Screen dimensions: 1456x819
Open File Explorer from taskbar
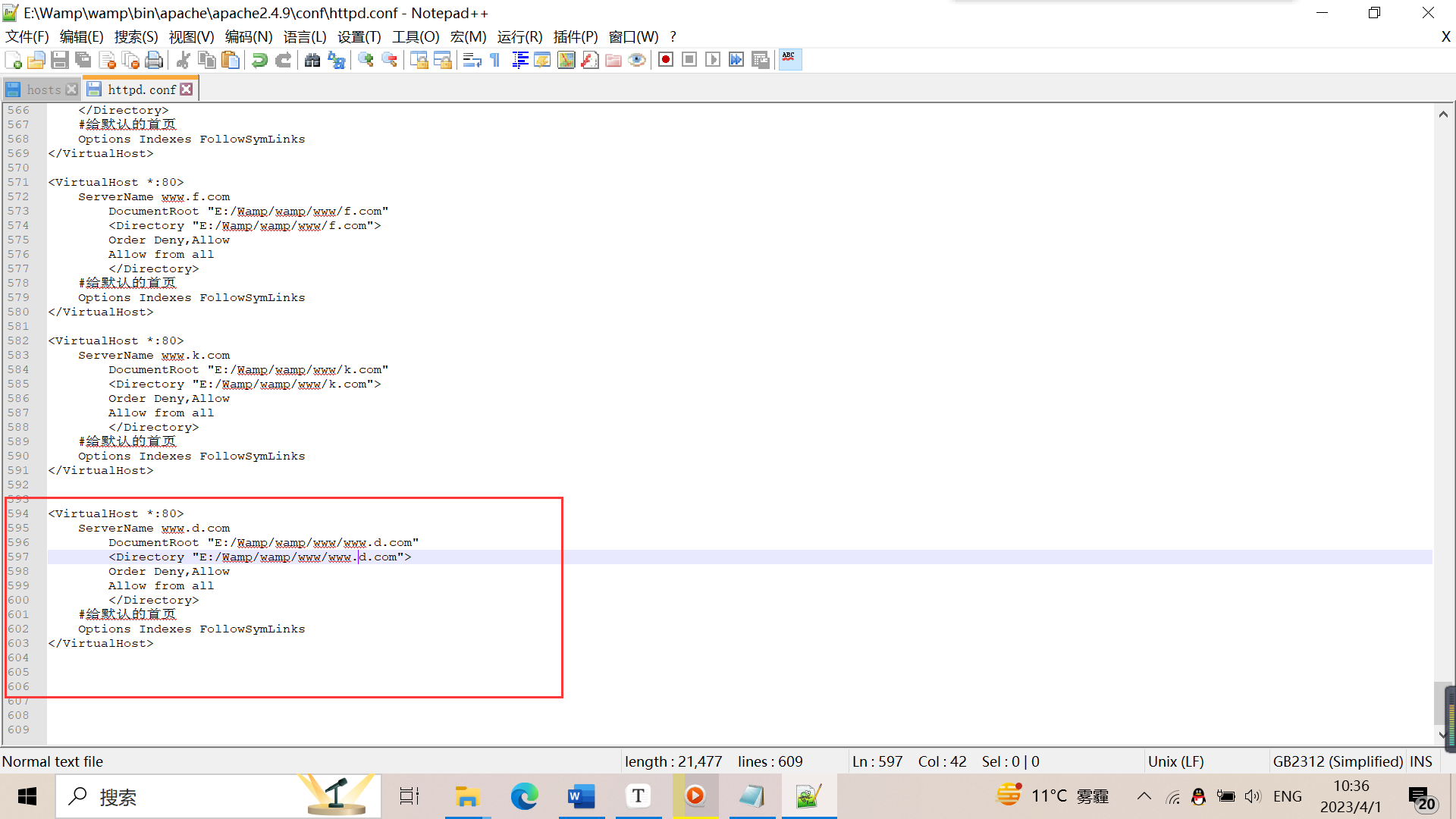[x=467, y=796]
